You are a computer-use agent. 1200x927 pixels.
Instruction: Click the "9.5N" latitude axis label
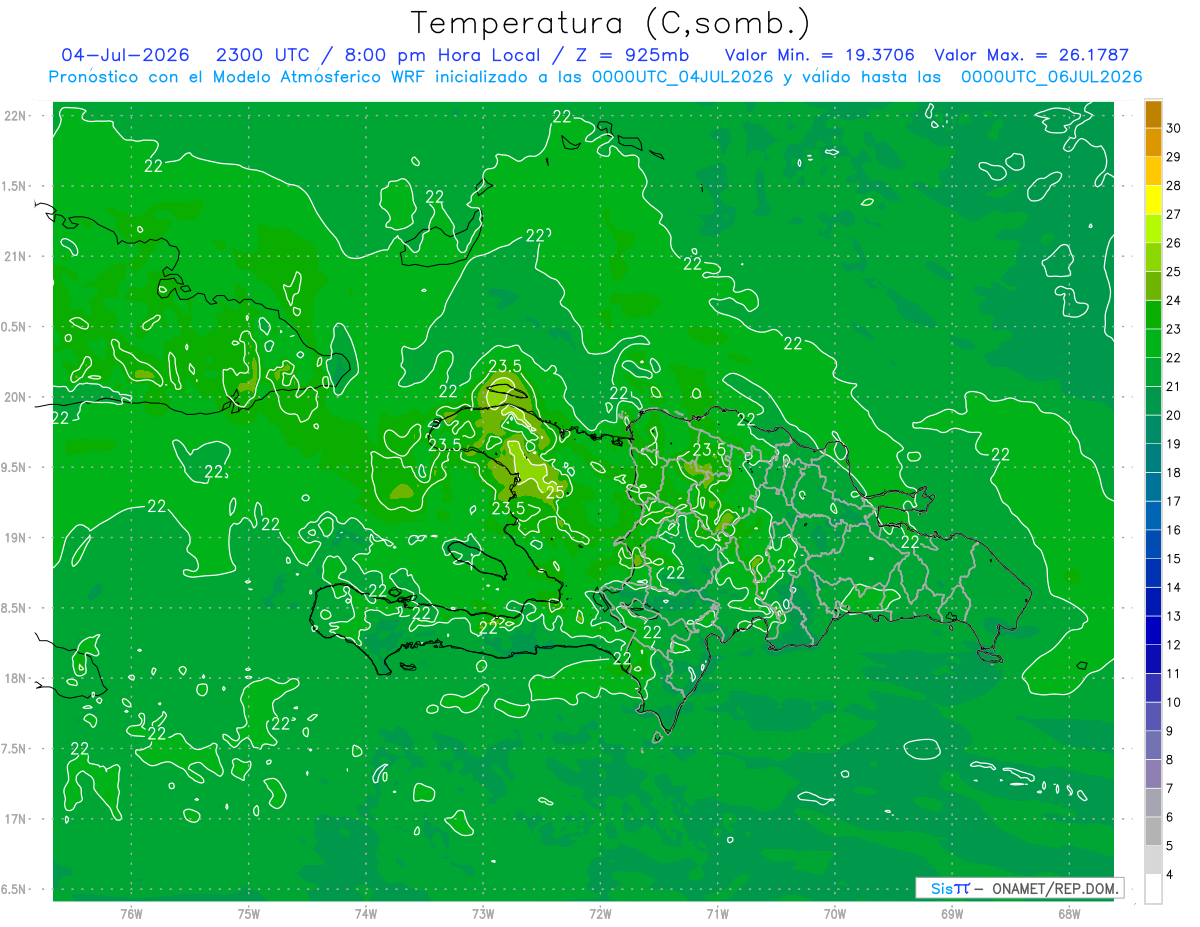click(x=15, y=467)
